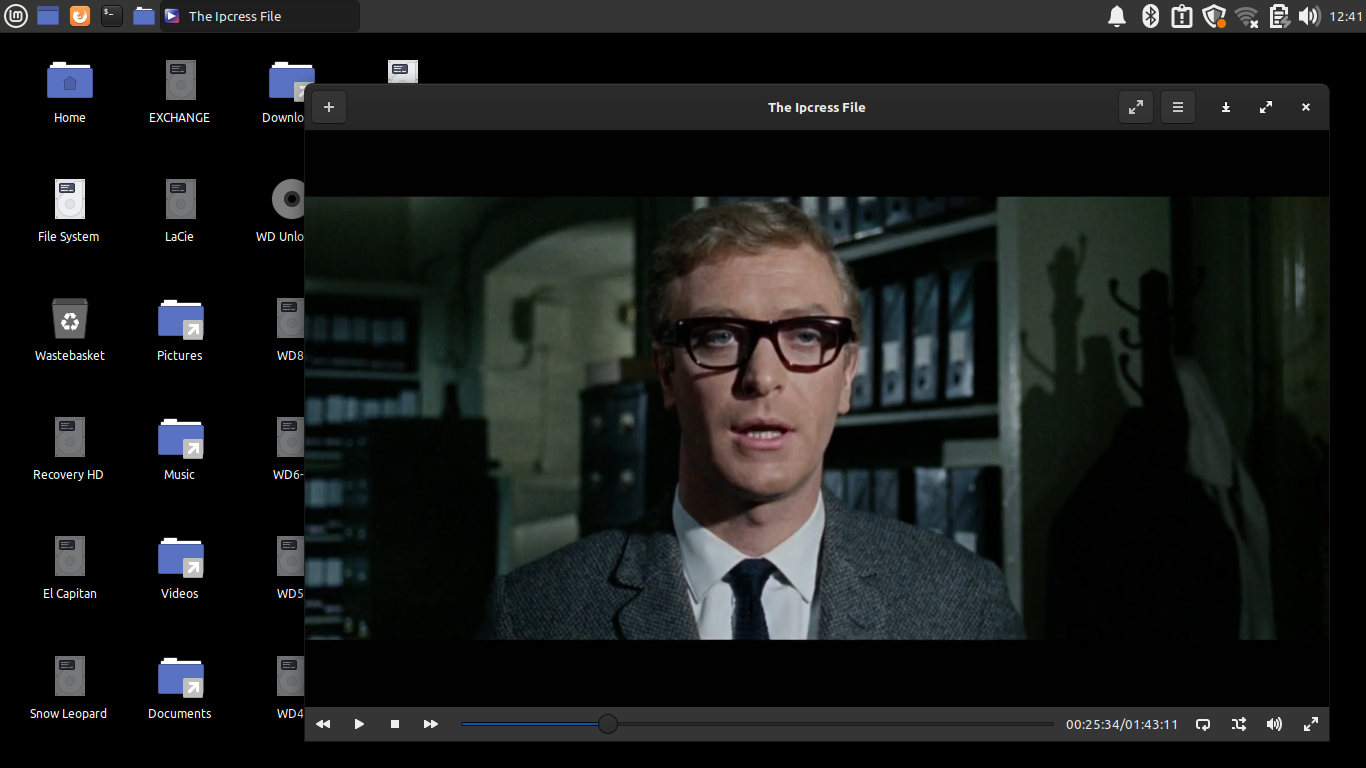Minimize the Ipcress File window
This screenshot has width=1366, height=768.
click(x=1226, y=107)
